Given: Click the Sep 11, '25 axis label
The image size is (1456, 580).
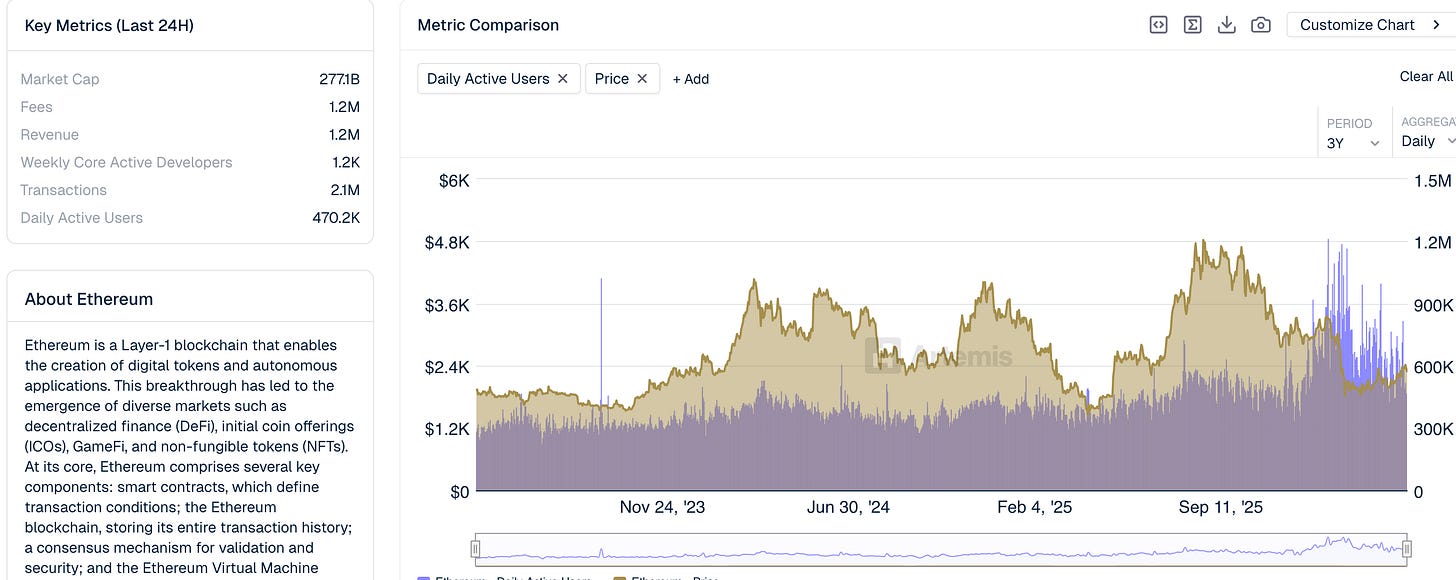Looking at the screenshot, I should 1221,507.
